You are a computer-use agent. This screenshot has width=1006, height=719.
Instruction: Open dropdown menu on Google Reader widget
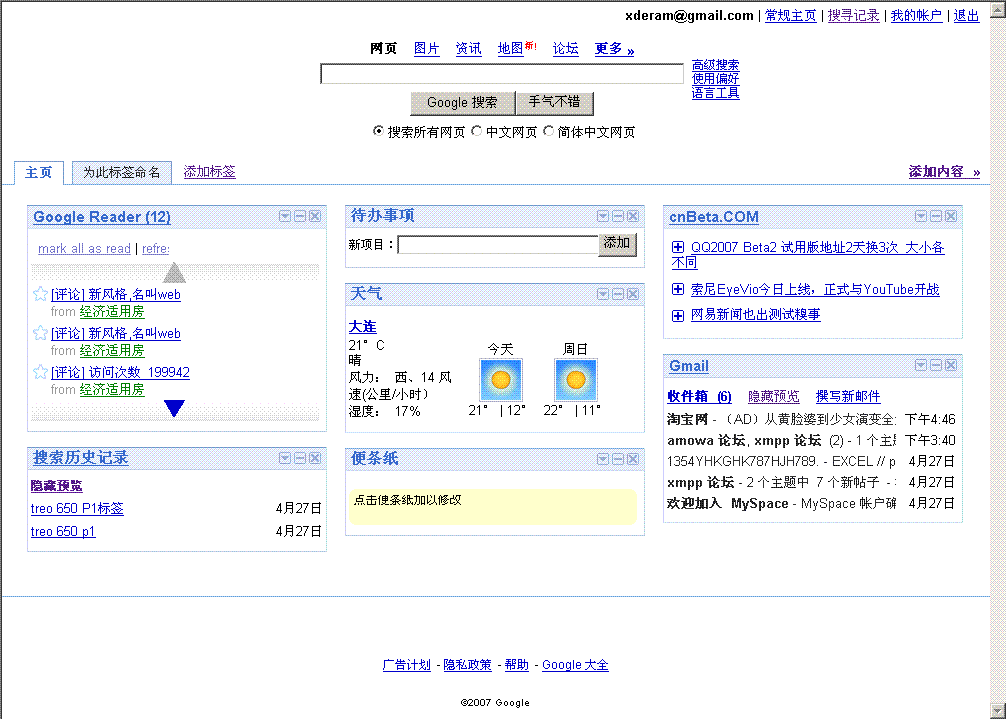(285, 217)
